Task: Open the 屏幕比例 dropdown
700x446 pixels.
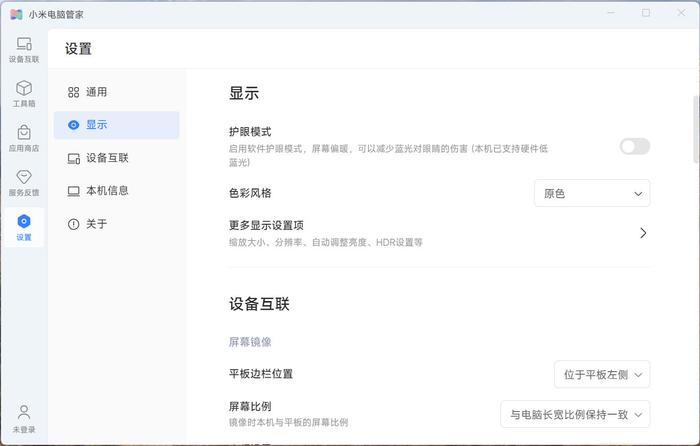Action: (x=575, y=414)
